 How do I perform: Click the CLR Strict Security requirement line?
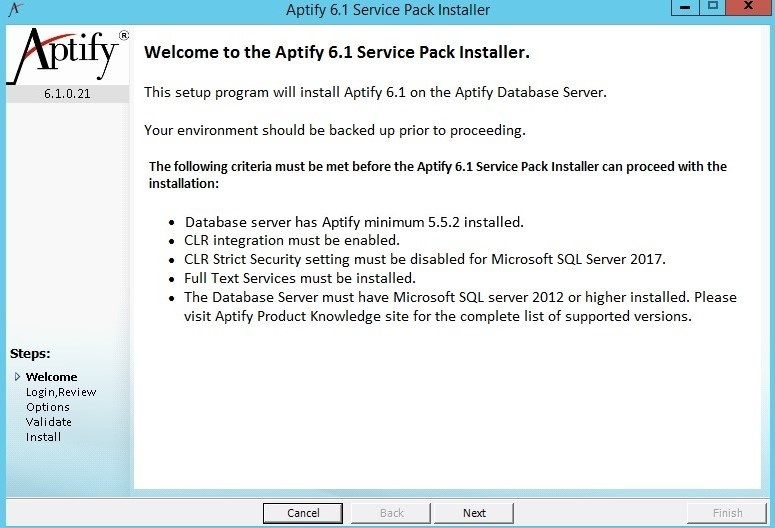(x=425, y=259)
